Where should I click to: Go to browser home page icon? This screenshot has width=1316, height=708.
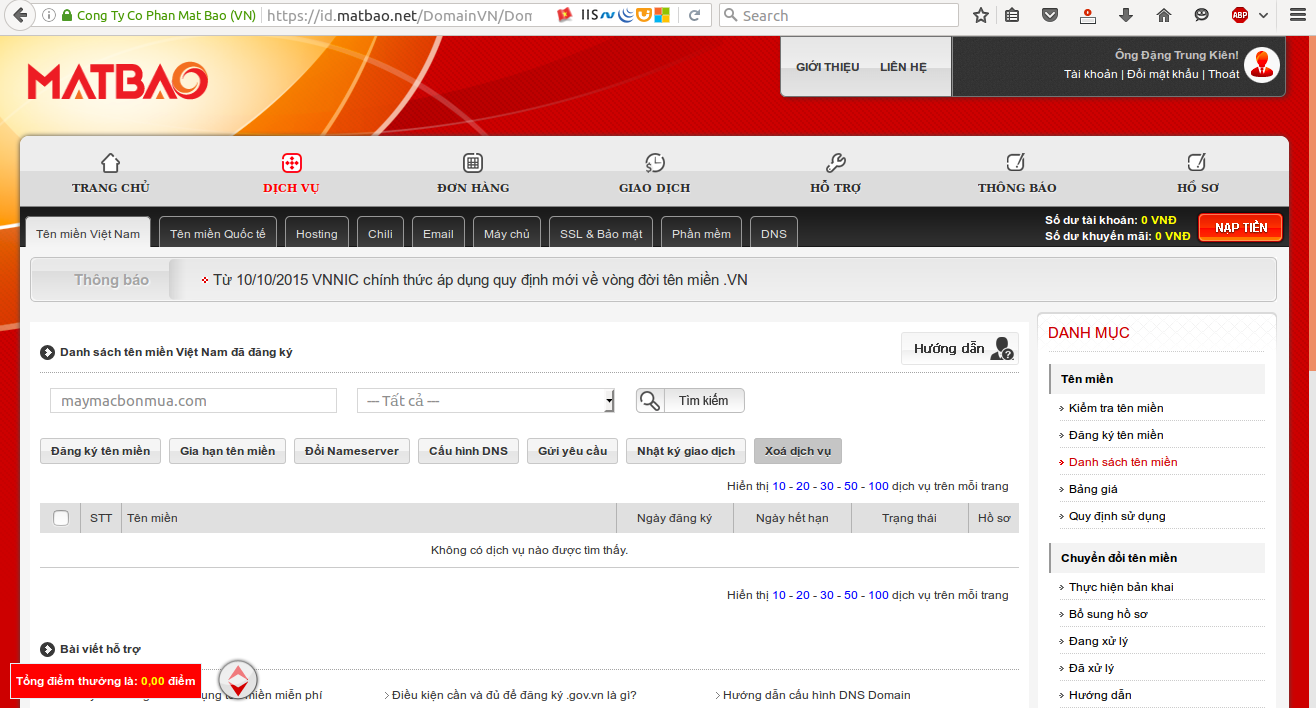[1164, 15]
